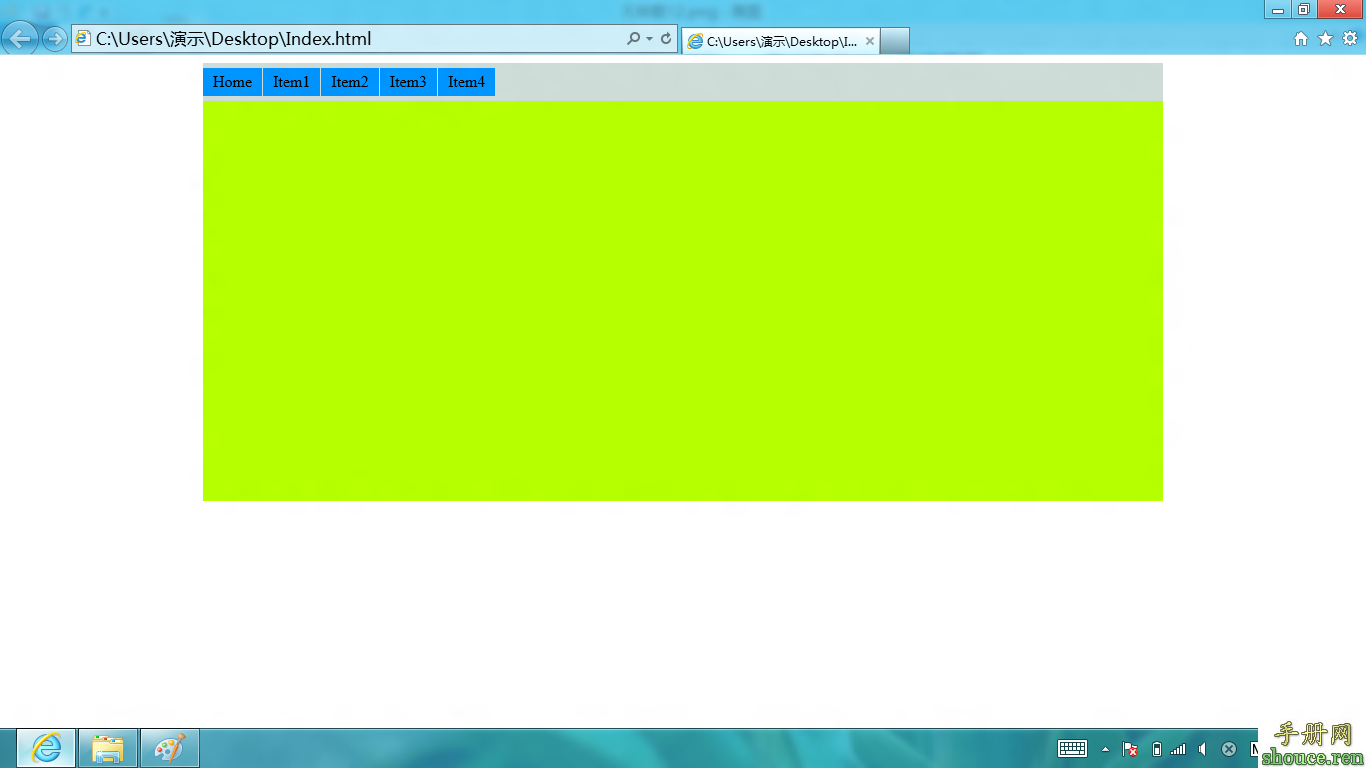Open Paint from the taskbar

(170, 748)
